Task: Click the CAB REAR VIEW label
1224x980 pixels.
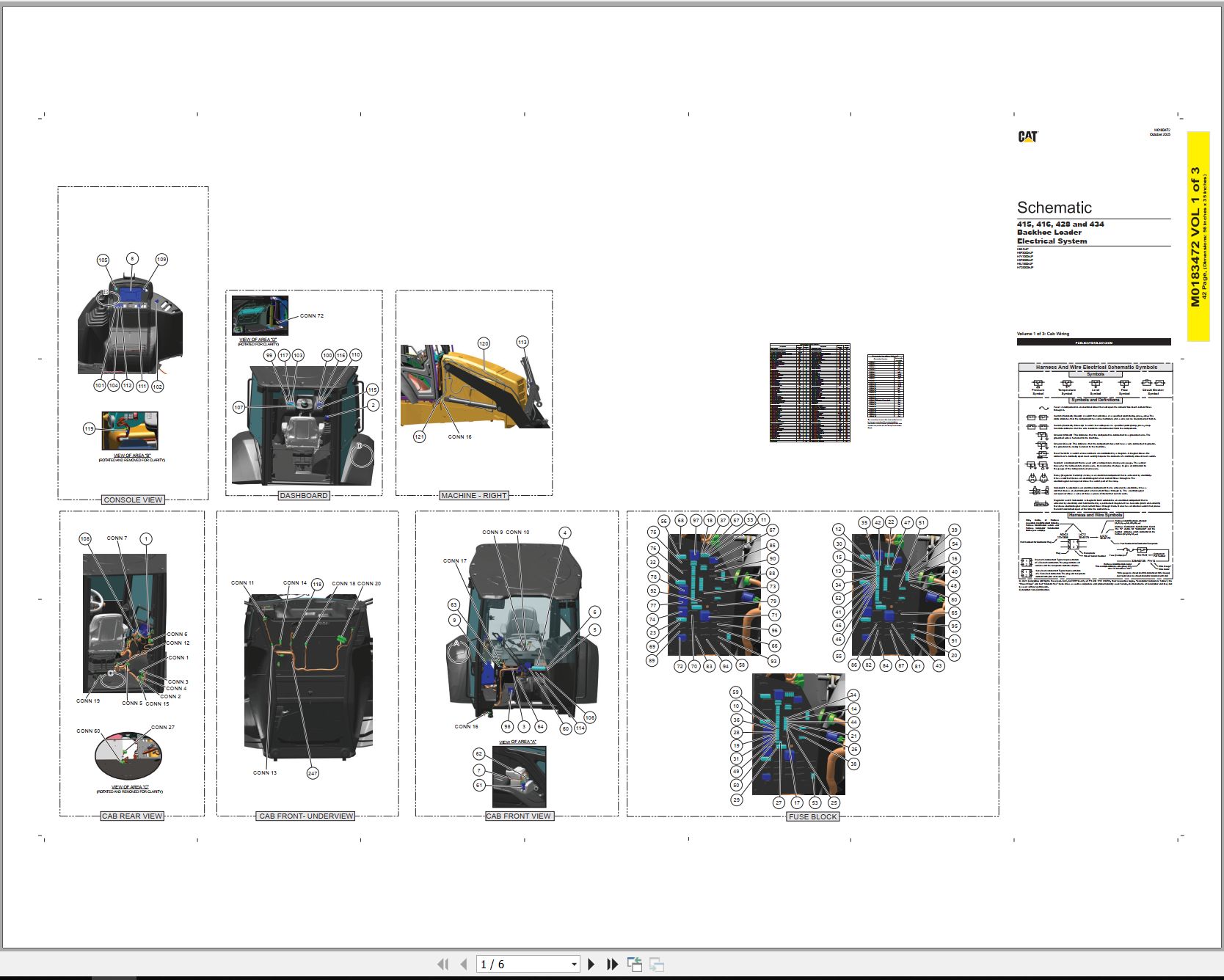Action: [132, 816]
